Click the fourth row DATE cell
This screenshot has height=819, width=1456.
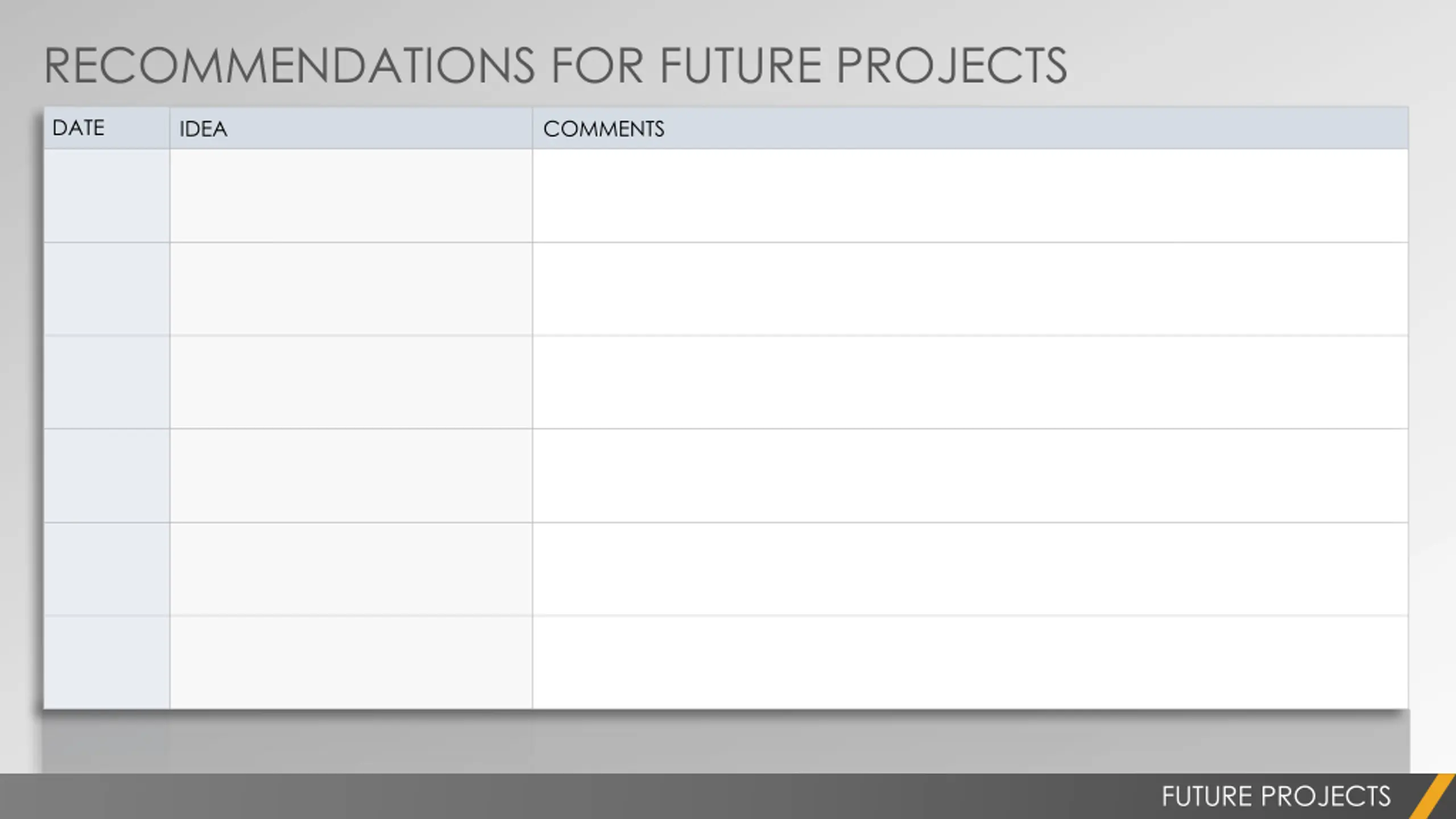[107, 475]
